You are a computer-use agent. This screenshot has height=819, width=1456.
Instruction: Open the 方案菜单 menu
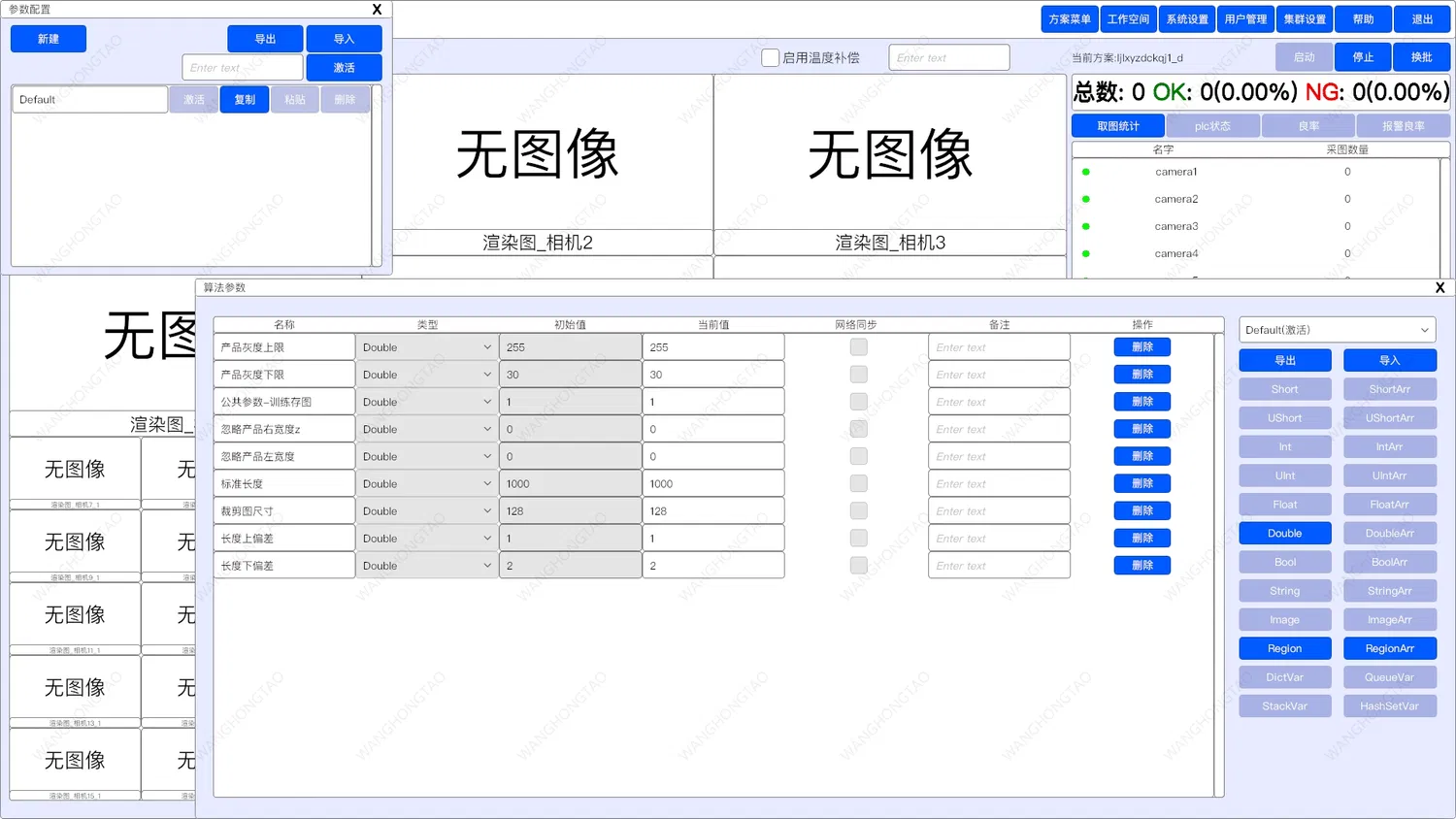pos(1070,19)
